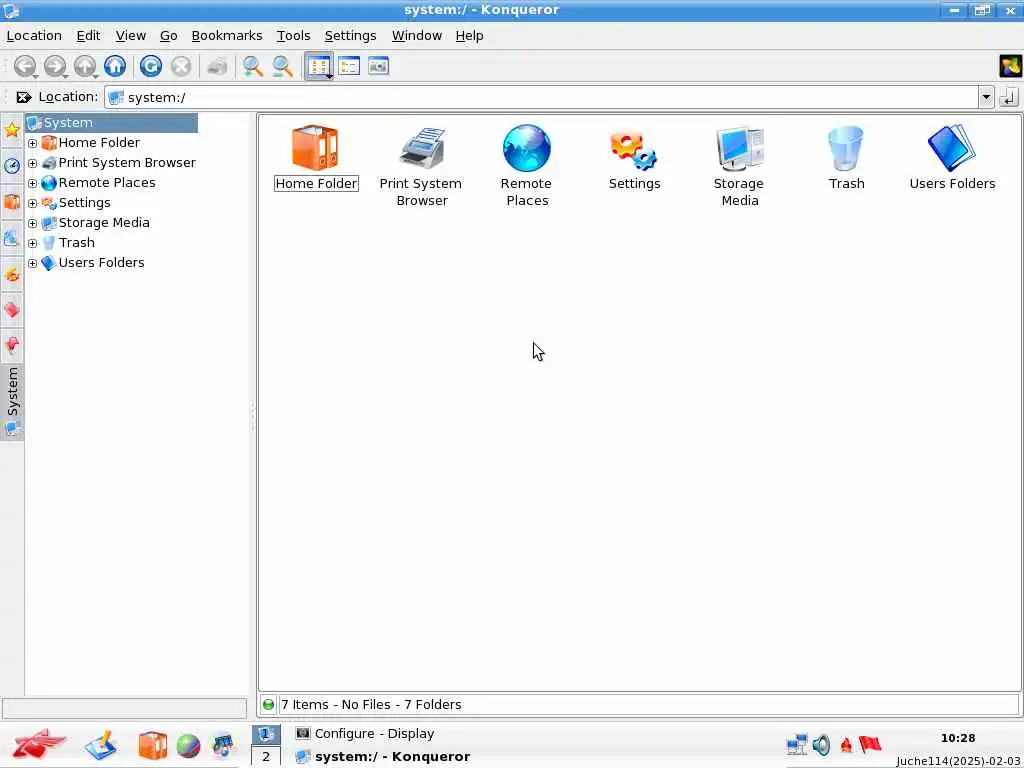
Task: Click the Forward navigation arrow in toolbar
Action: 55,66
